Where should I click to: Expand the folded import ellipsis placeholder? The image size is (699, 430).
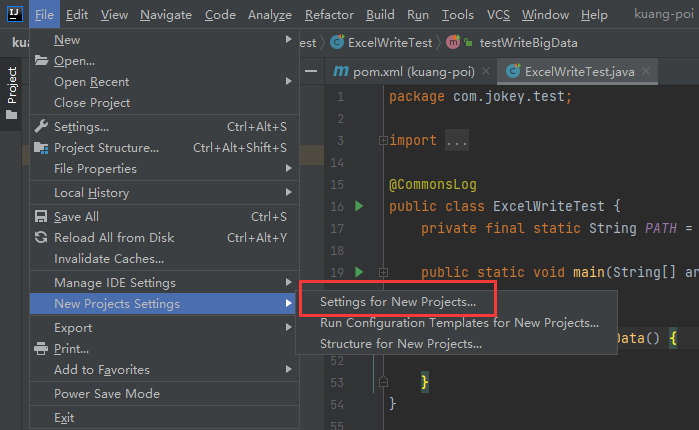[x=457, y=141]
